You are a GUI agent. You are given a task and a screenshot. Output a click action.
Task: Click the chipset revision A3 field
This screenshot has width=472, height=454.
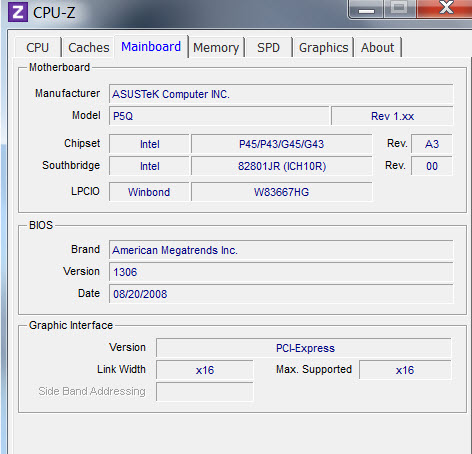click(432, 144)
